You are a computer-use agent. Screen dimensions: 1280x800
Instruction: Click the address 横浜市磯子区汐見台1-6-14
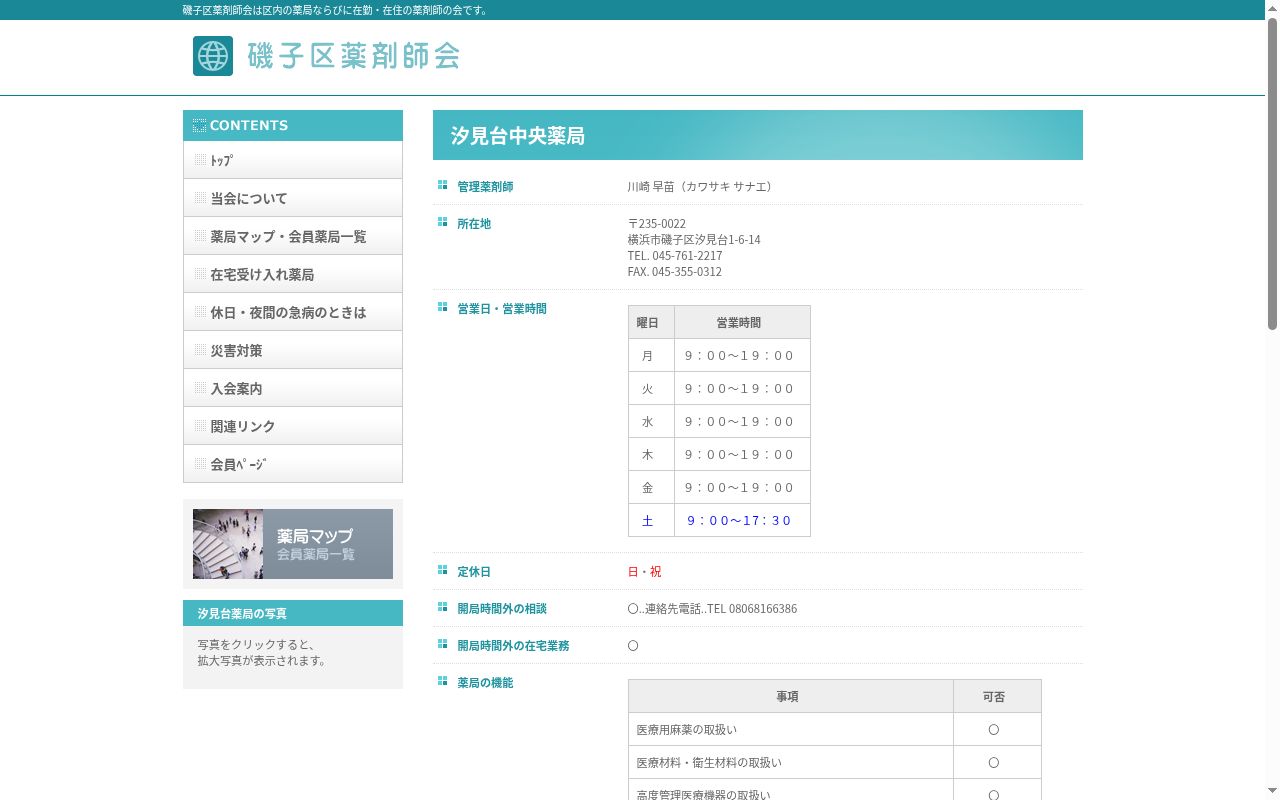[x=694, y=240]
